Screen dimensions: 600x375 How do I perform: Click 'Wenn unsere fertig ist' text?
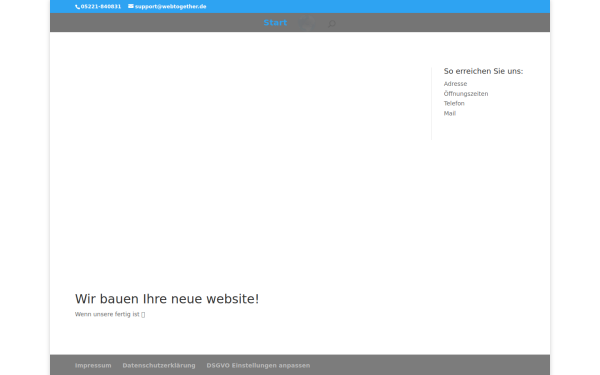tap(107, 314)
